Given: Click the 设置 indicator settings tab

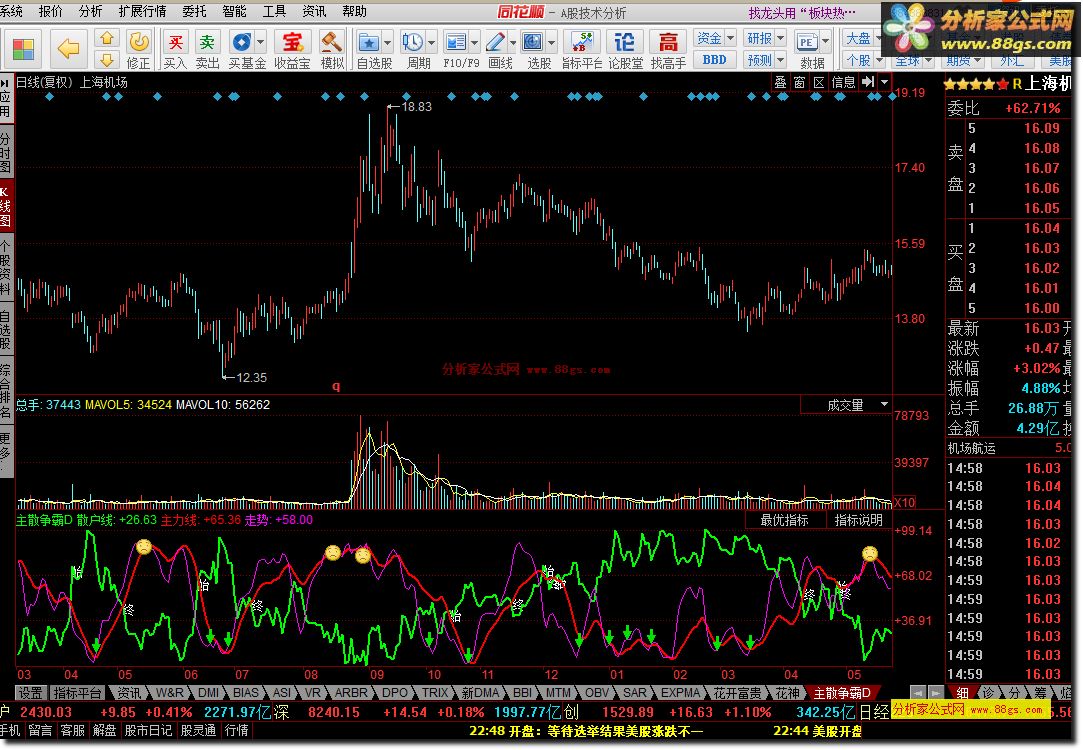Looking at the screenshot, I should pos(30,693).
